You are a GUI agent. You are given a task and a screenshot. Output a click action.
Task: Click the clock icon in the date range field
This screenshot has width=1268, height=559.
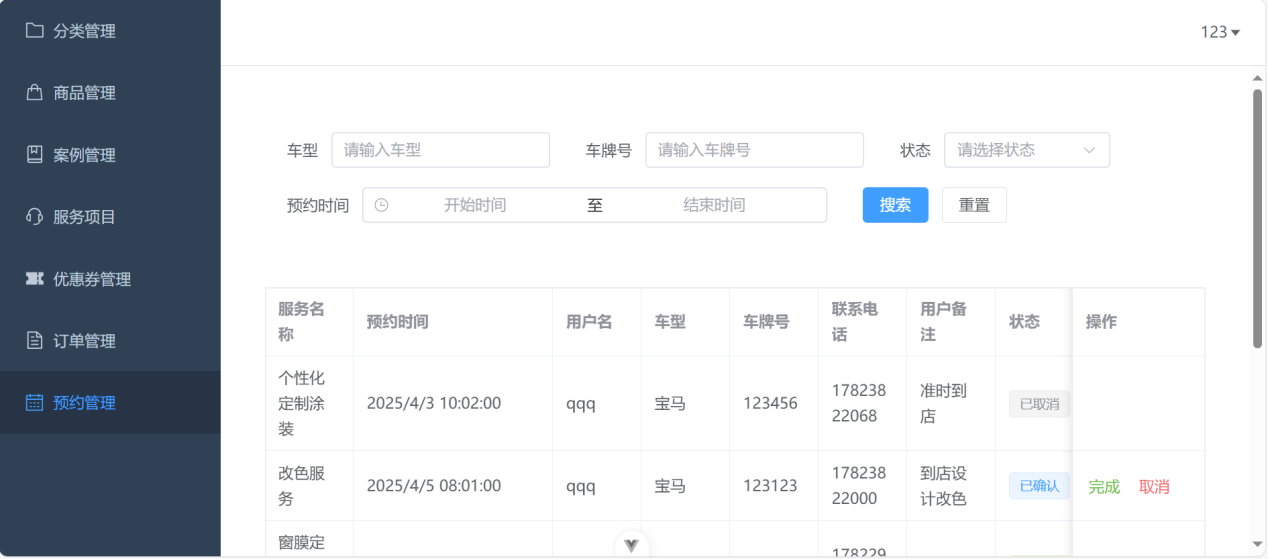381,205
